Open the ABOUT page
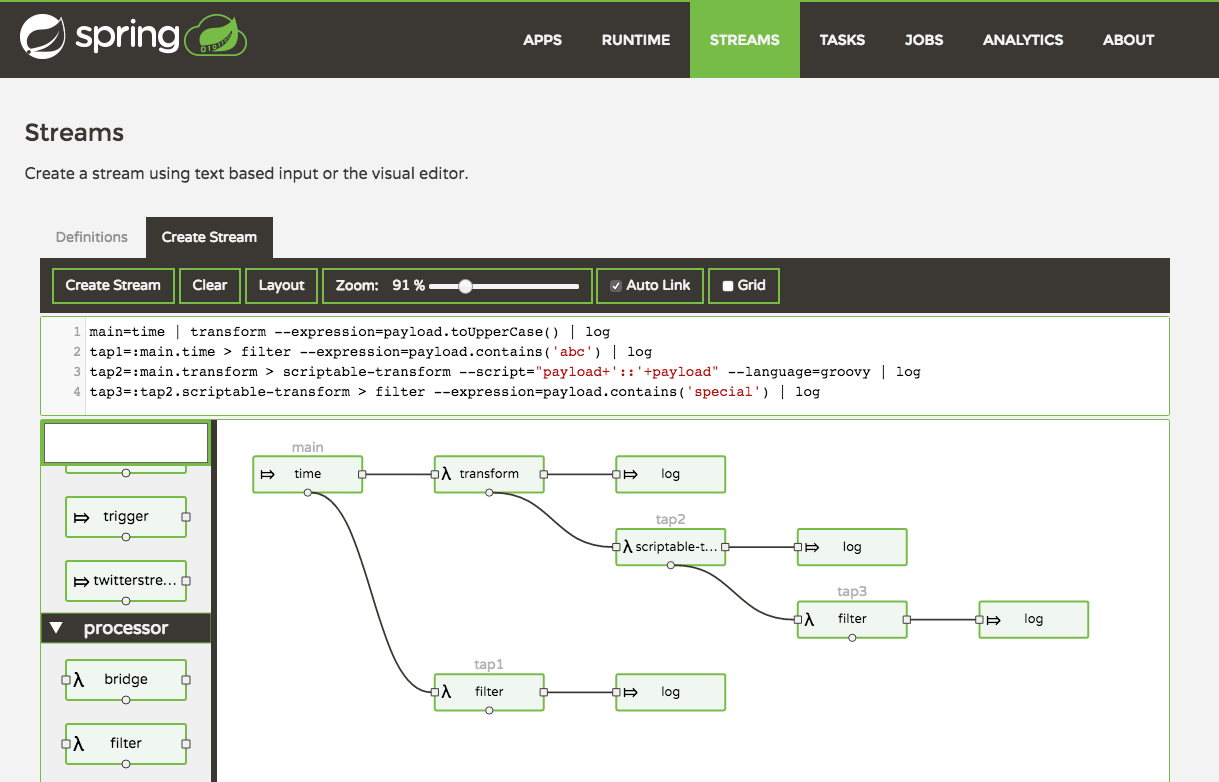Viewport: 1219px width, 782px height. click(1128, 40)
